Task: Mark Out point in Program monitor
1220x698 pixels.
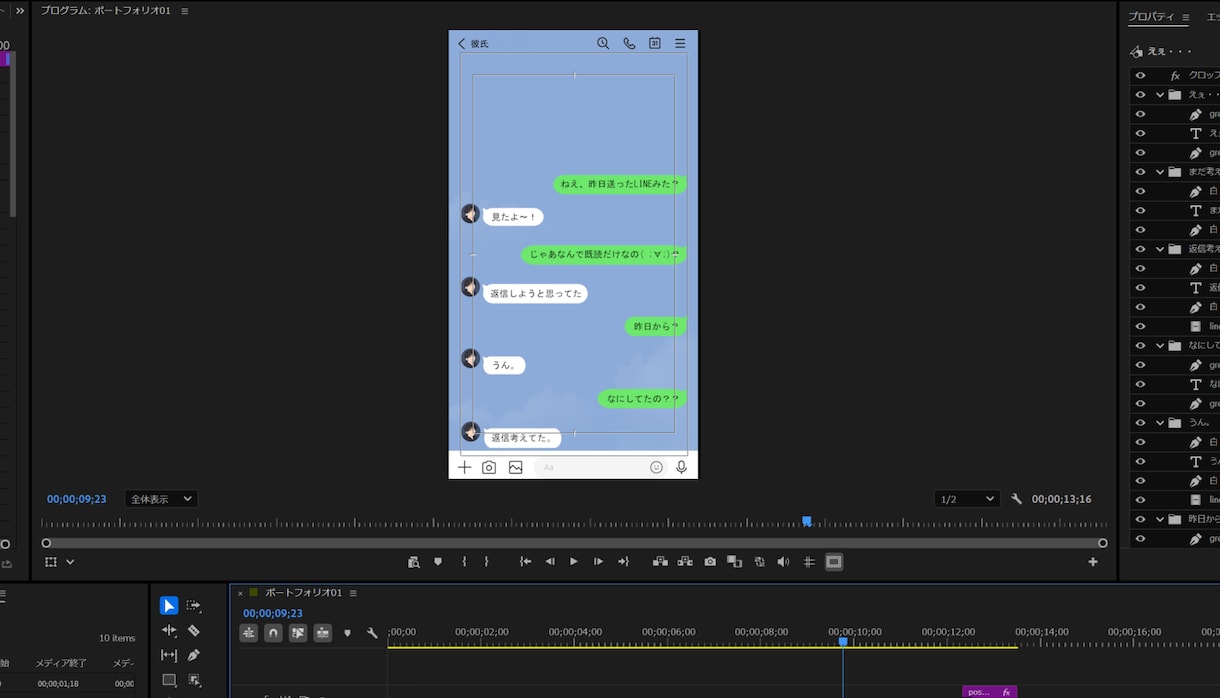Action: coord(487,562)
